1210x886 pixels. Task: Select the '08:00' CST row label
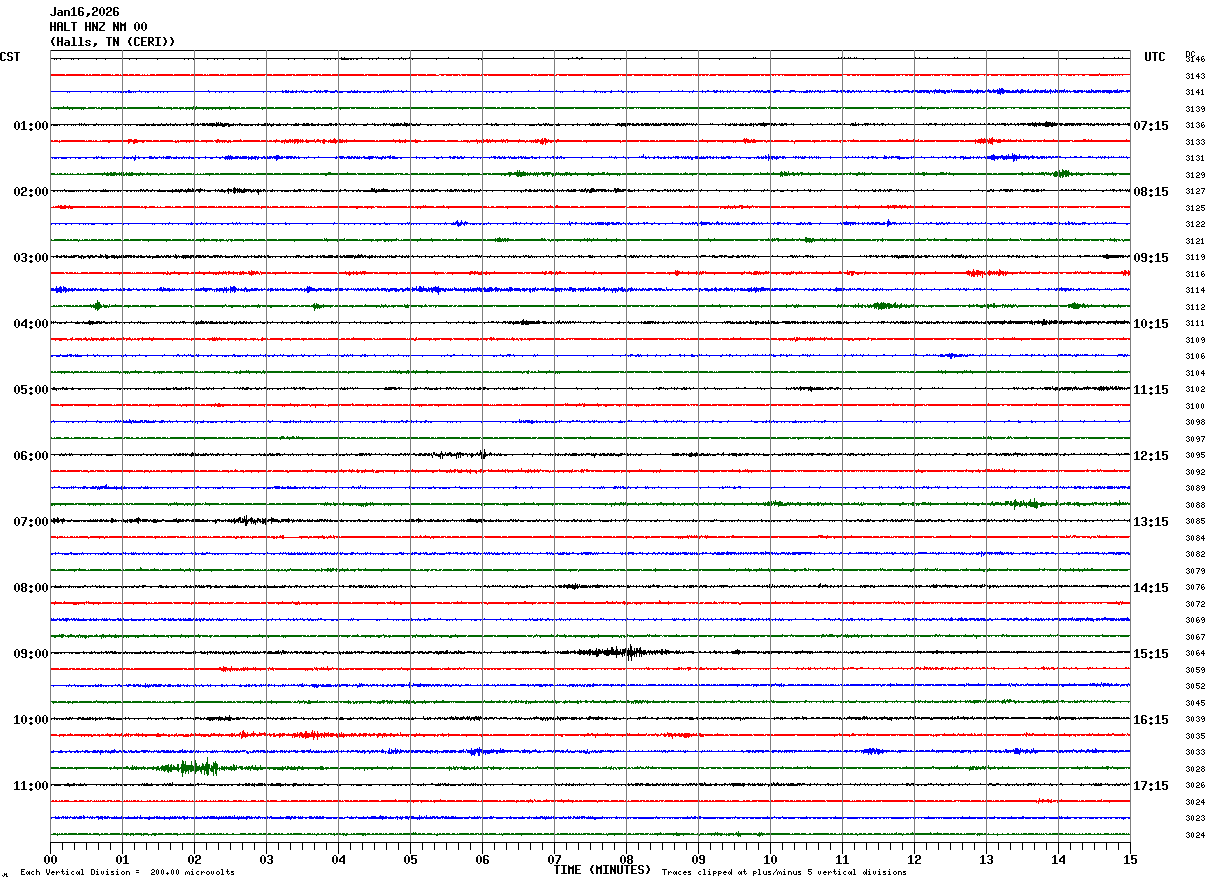[31, 588]
